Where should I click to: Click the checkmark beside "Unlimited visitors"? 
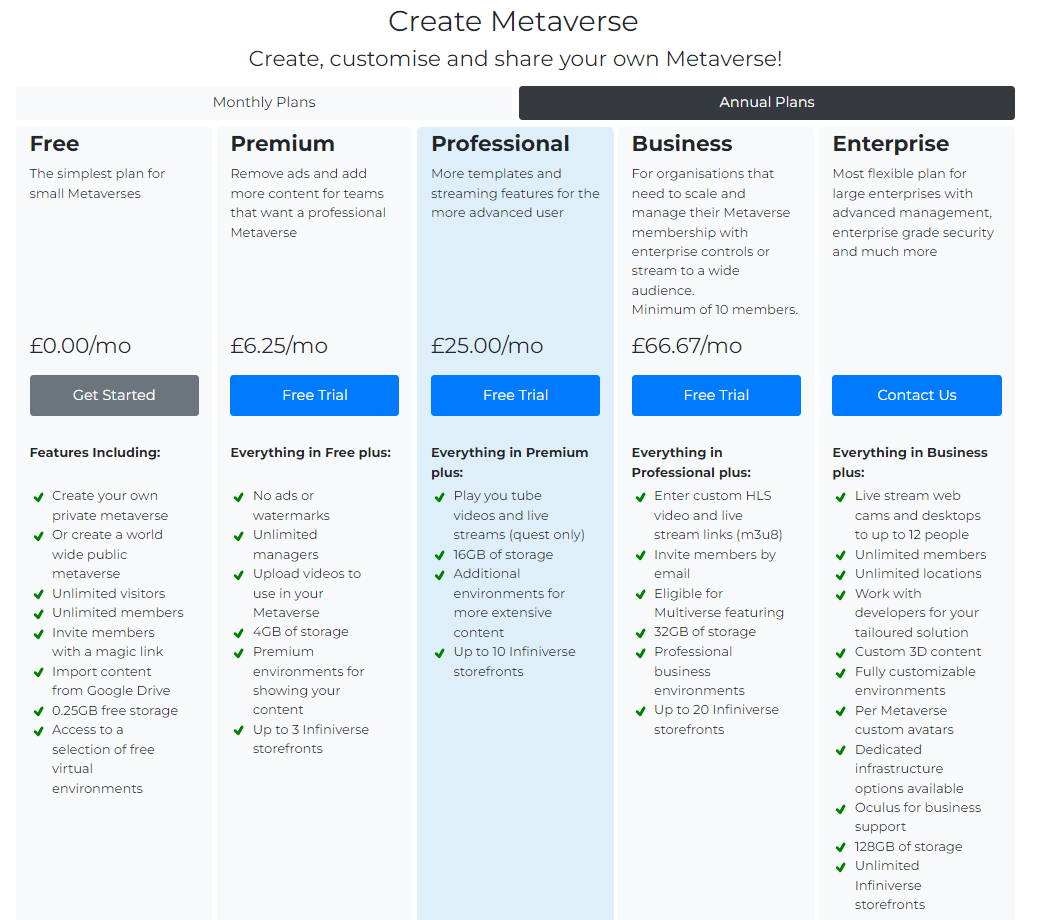38,594
